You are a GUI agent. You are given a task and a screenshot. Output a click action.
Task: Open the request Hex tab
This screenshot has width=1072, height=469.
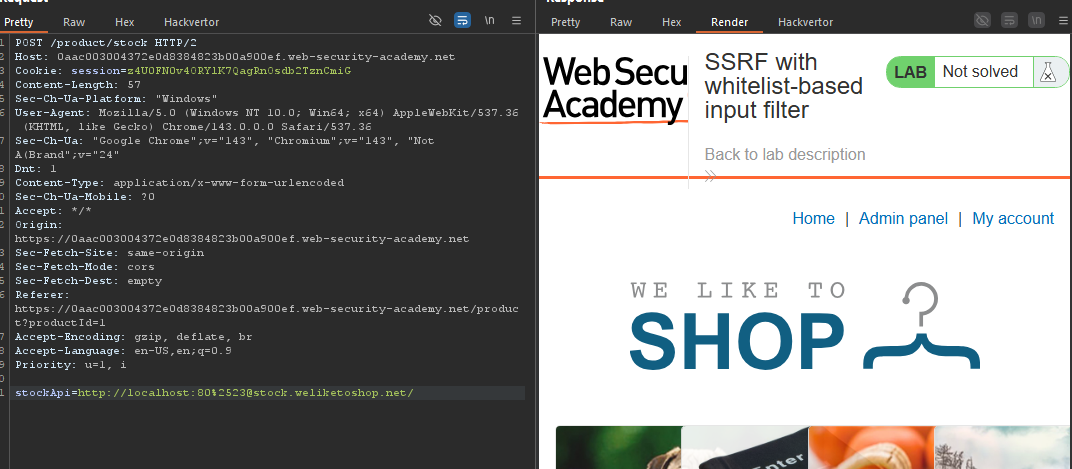tap(124, 22)
